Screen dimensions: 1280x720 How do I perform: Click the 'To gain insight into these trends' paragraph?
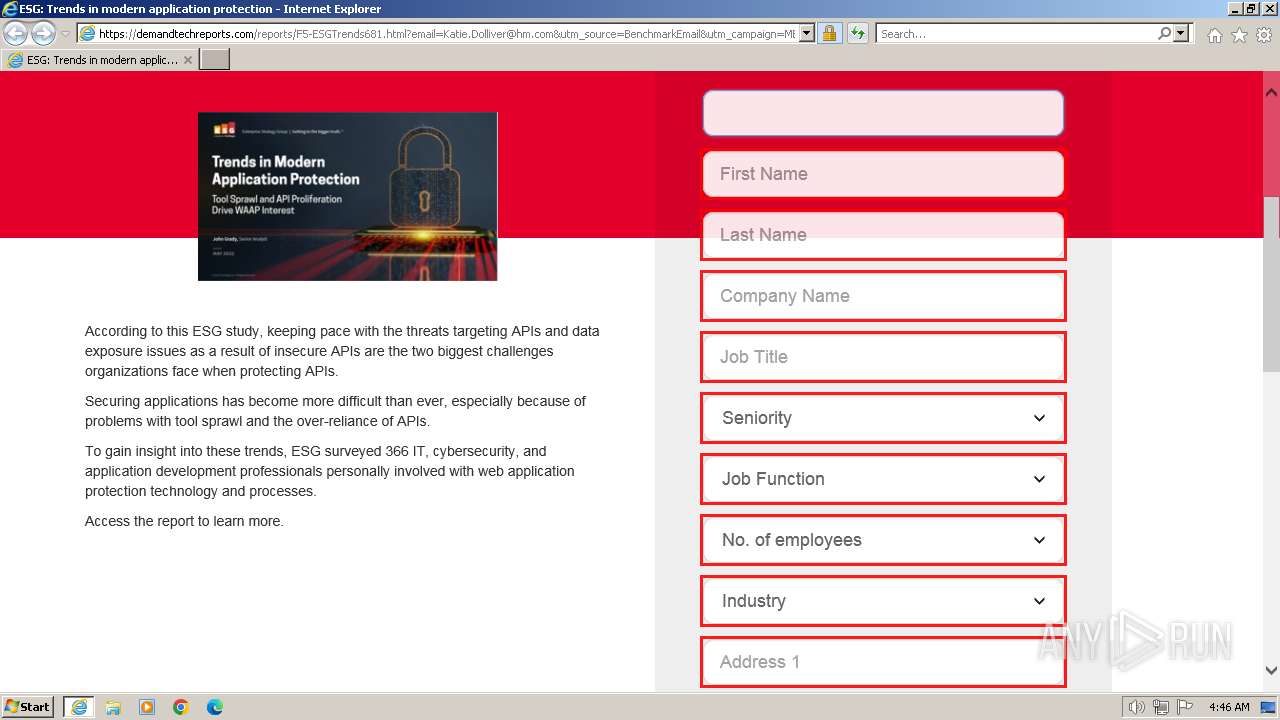click(x=330, y=471)
